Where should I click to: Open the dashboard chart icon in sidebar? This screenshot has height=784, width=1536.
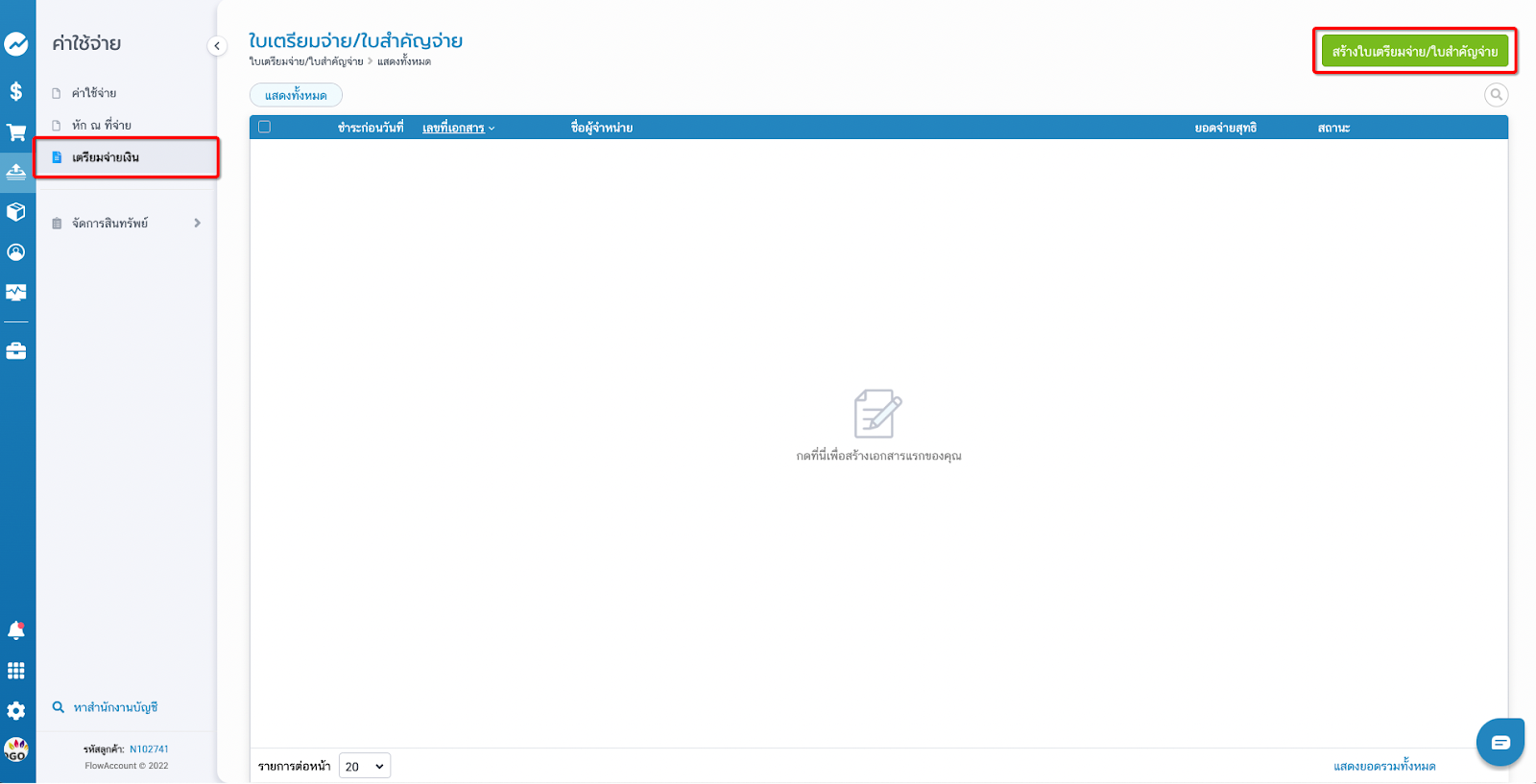(16, 44)
